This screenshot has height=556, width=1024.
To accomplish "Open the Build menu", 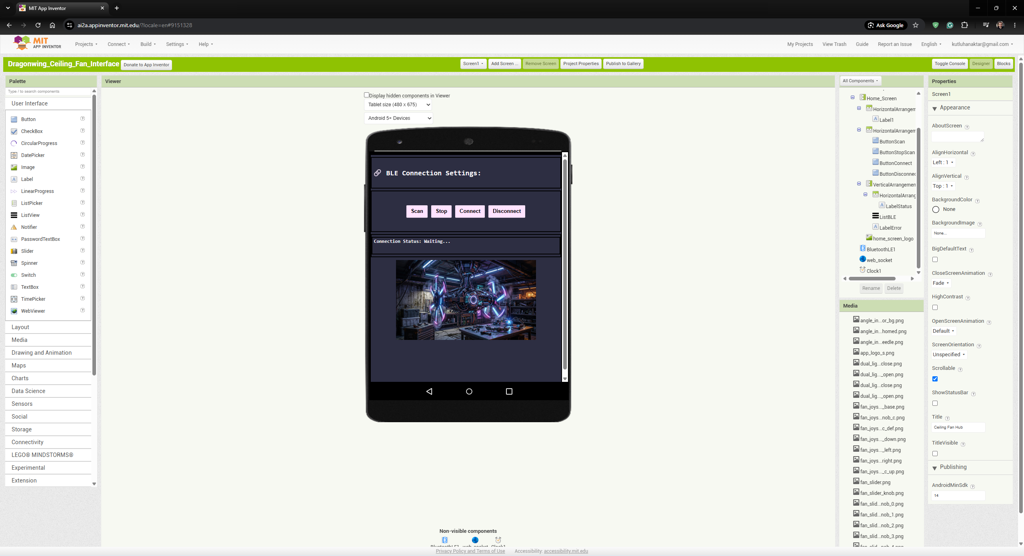I will 148,44.
